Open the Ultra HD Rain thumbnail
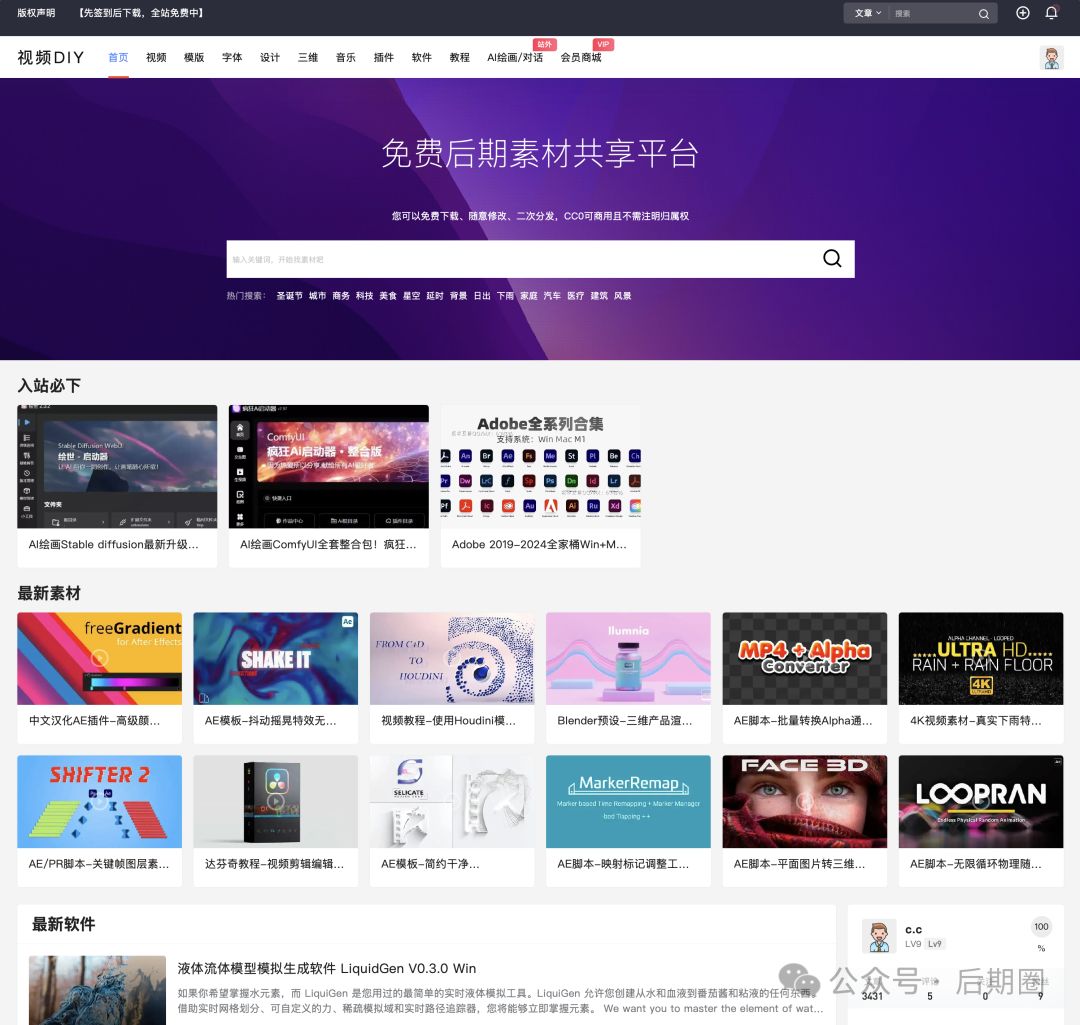The width and height of the screenshot is (1080, 1025). click(x=981, y=658)
